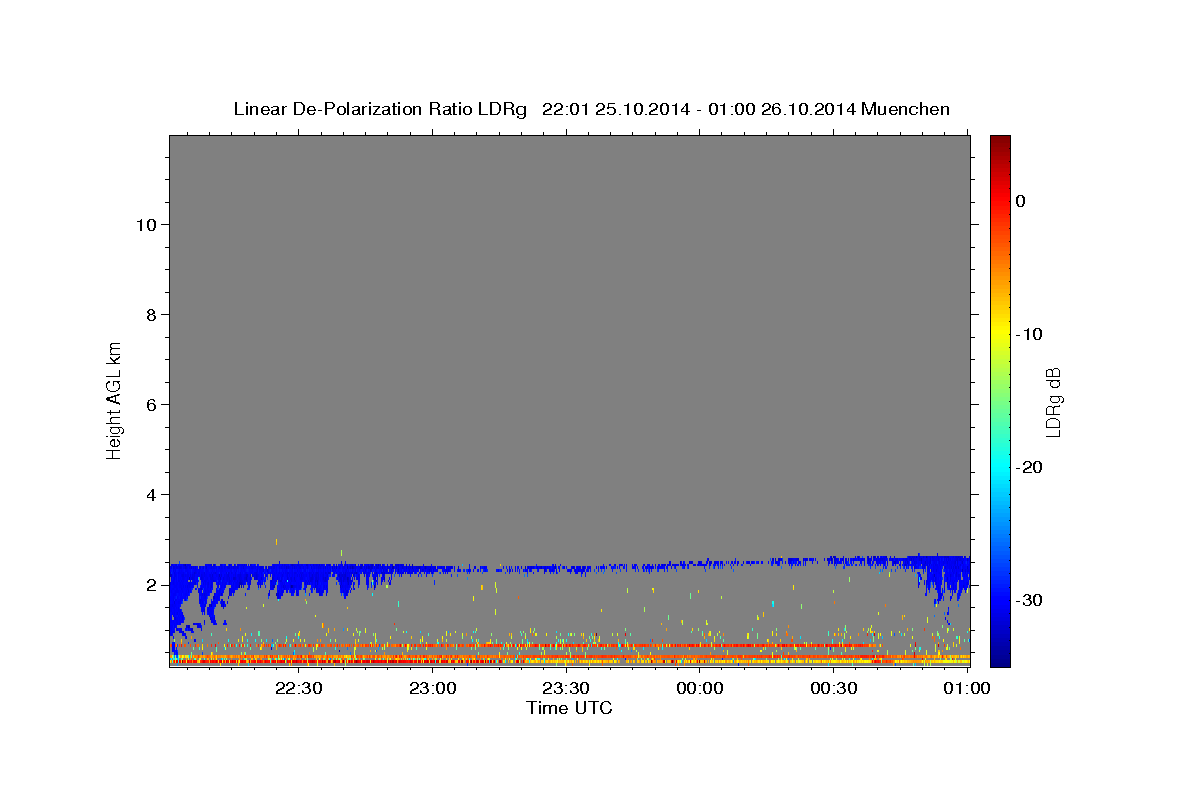The height and width of the screenshot is (800, 1200).
Task: Click the 'Height AGL km' axis label
Action: 114,399
